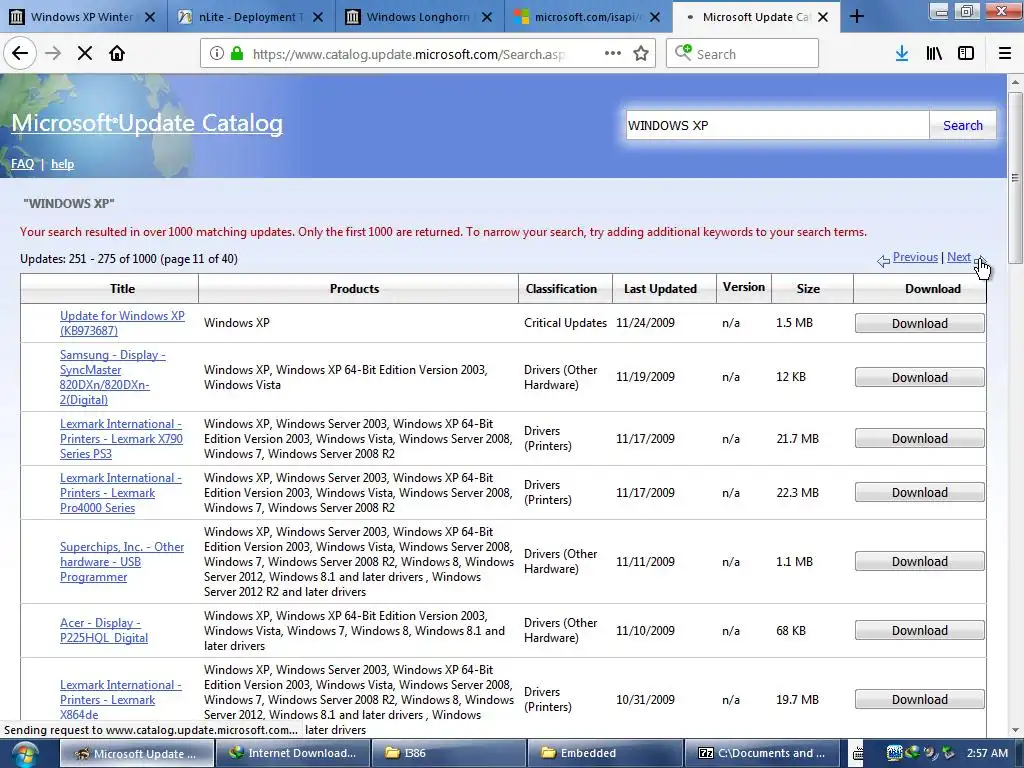Click the Internet Download Manager tray icon
Screen dimensions: 1024x768
912,753
